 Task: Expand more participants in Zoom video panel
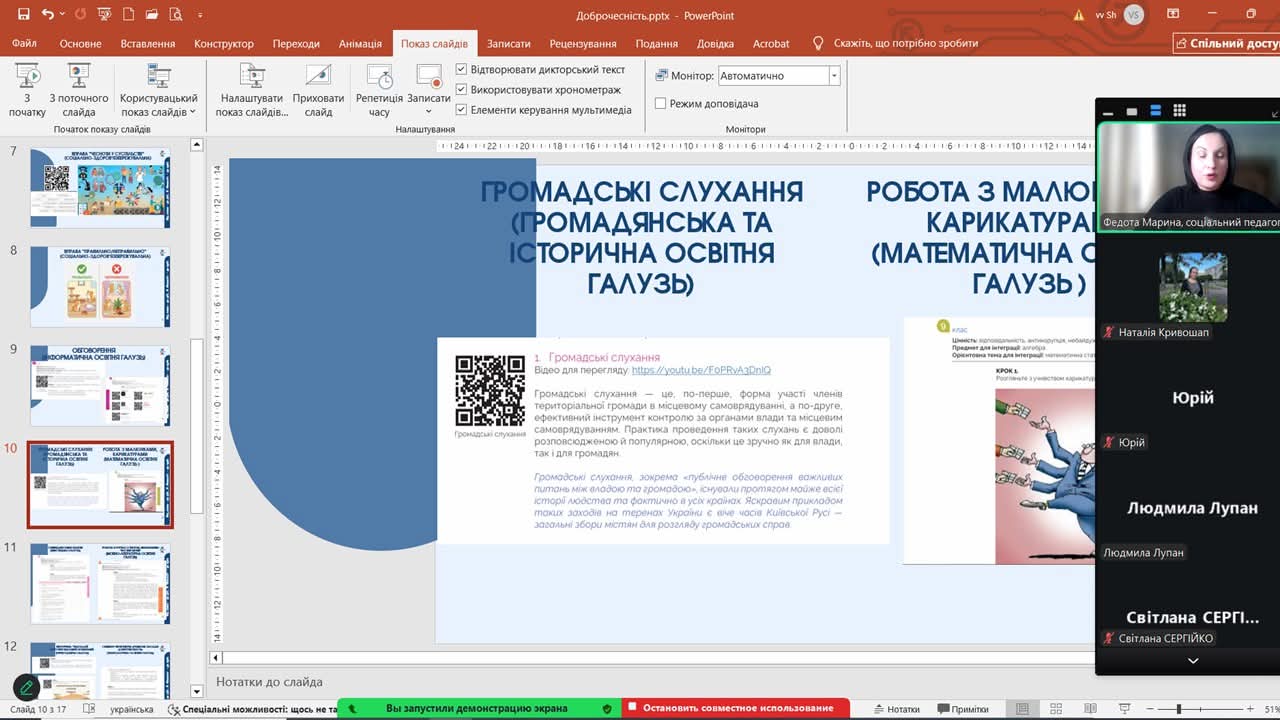click(x=1192, y=661)
